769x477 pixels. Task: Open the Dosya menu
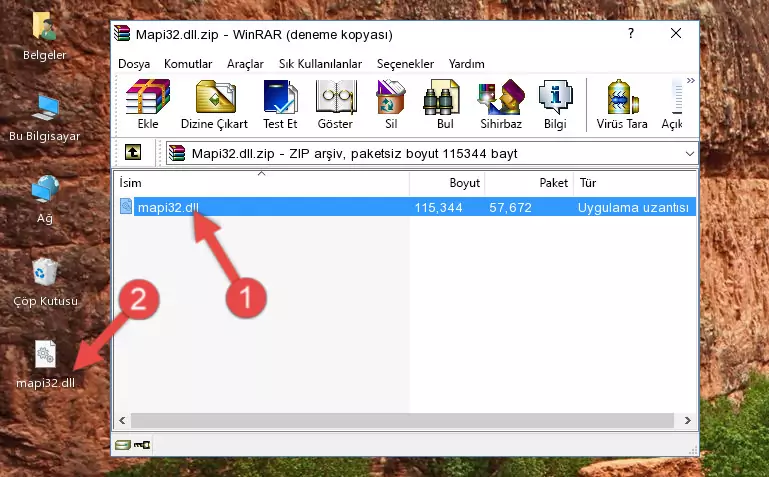pos(134,64)
